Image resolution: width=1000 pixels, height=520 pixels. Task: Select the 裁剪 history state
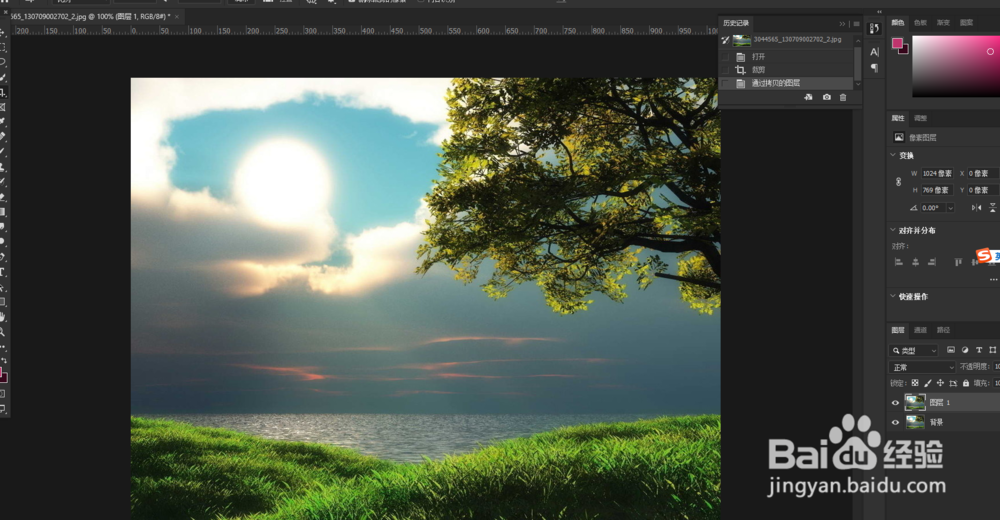point(785,70)
